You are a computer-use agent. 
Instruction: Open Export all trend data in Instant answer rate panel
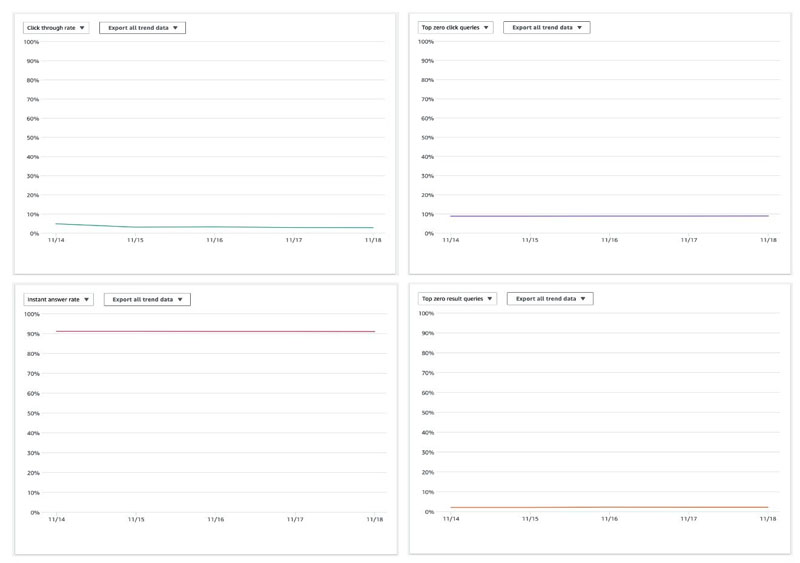point(147,299)
